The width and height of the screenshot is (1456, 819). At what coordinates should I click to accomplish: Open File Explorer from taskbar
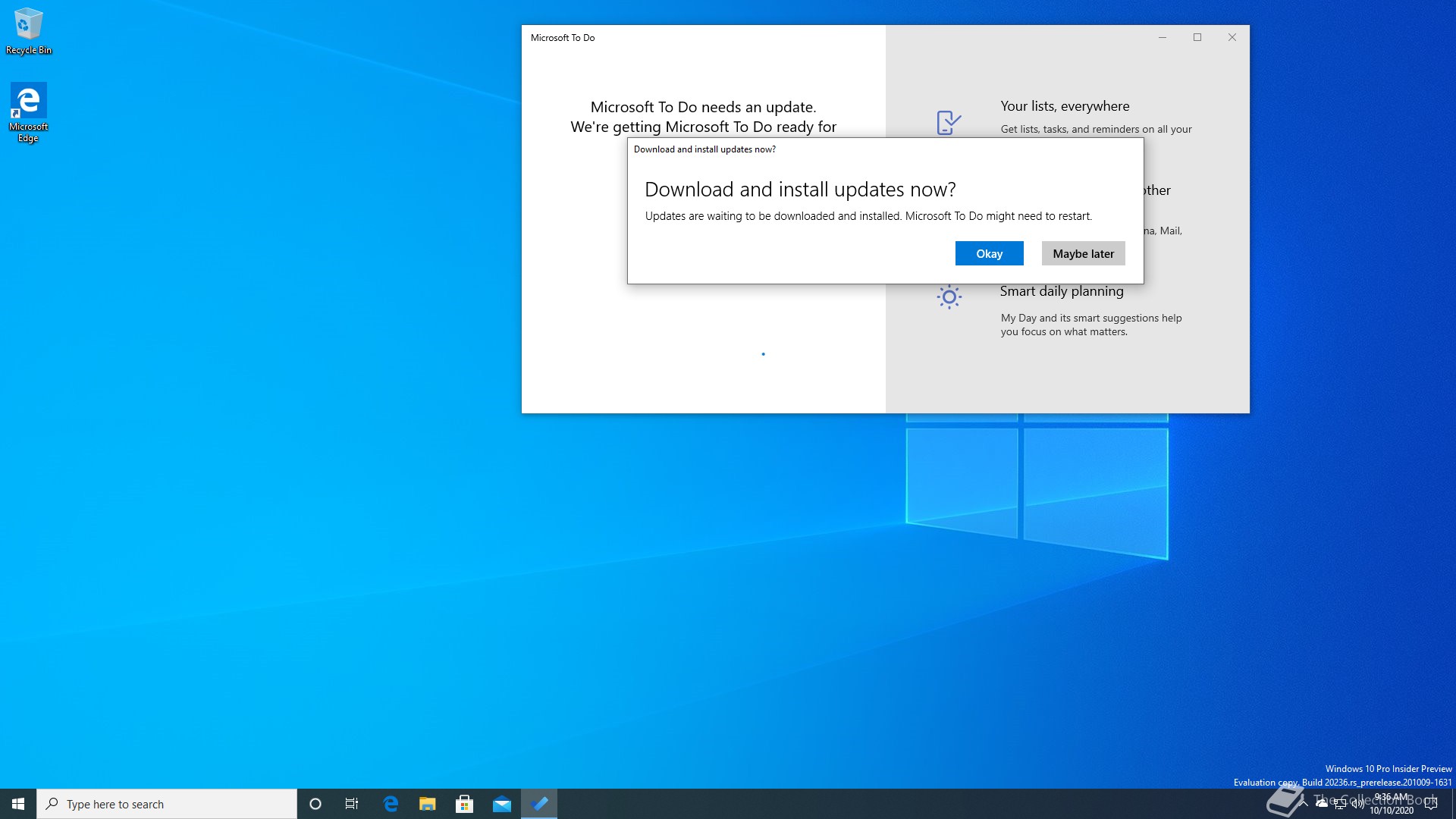(x=428, y=804)
